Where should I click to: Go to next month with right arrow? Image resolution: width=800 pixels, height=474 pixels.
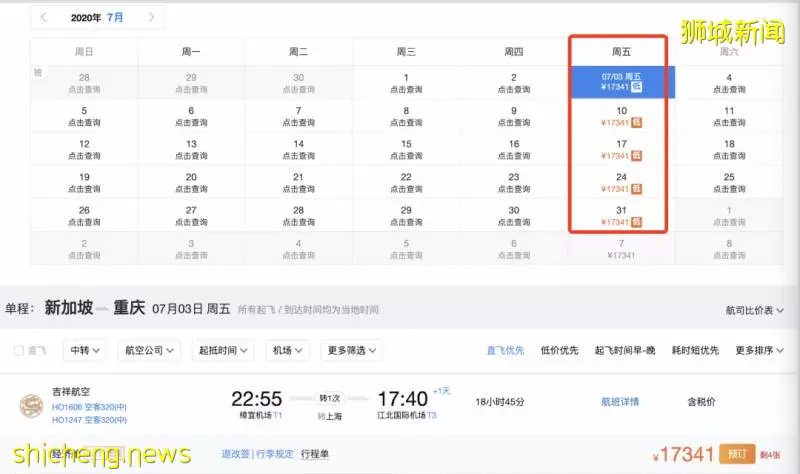point(152,17)
